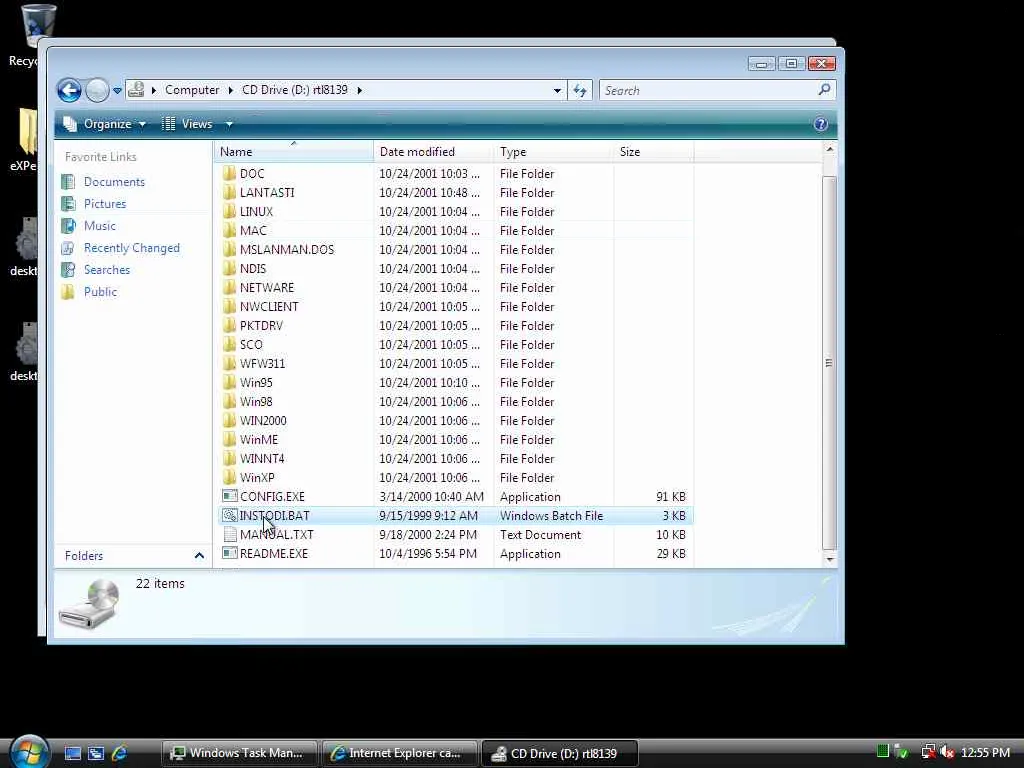Image resolution: width=1024 pixels, height=768 pixels.
Task: Select the WFW311 folder icon
Action: point(229,362)
